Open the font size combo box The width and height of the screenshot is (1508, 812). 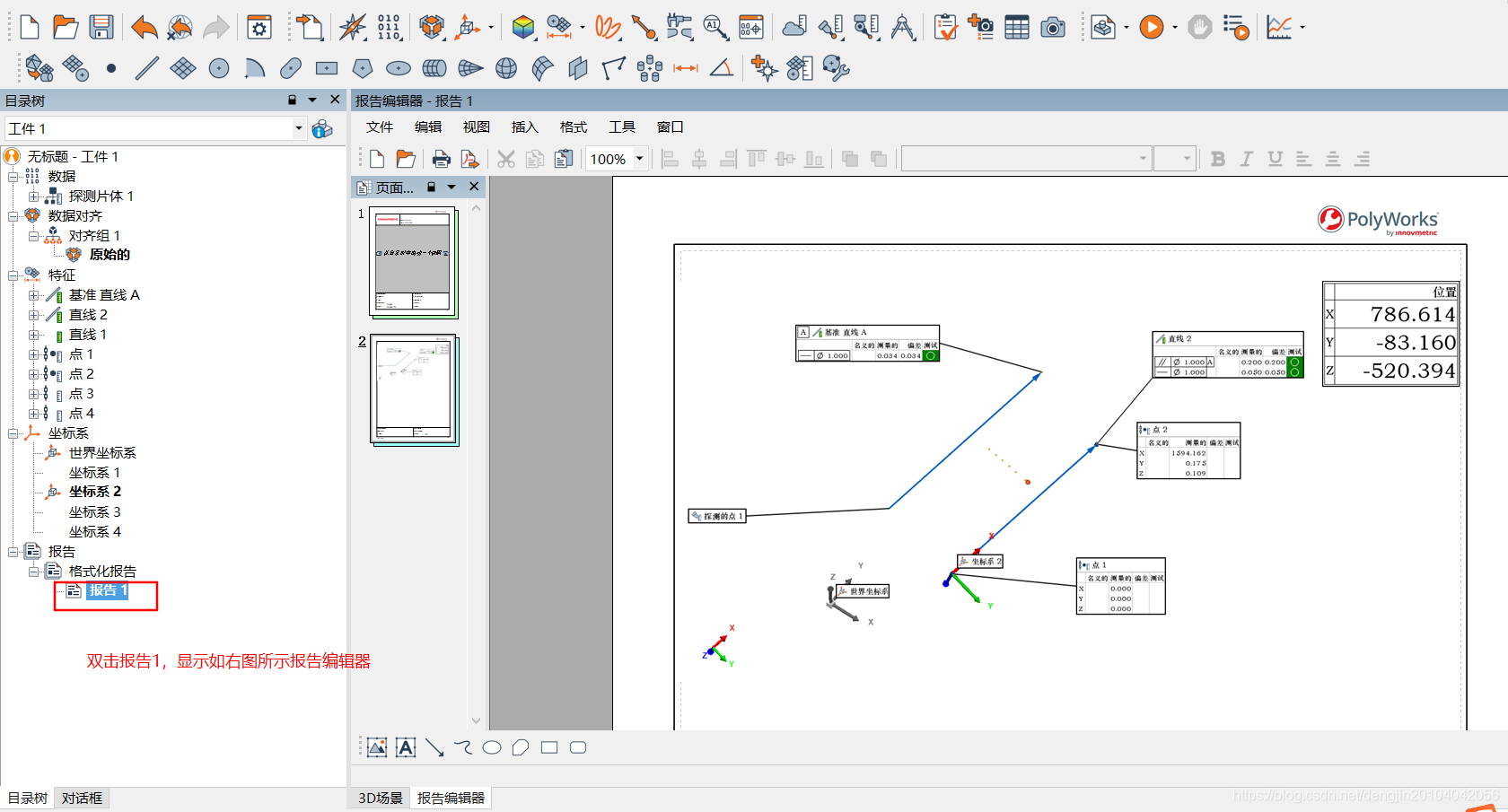point(1175,159)
